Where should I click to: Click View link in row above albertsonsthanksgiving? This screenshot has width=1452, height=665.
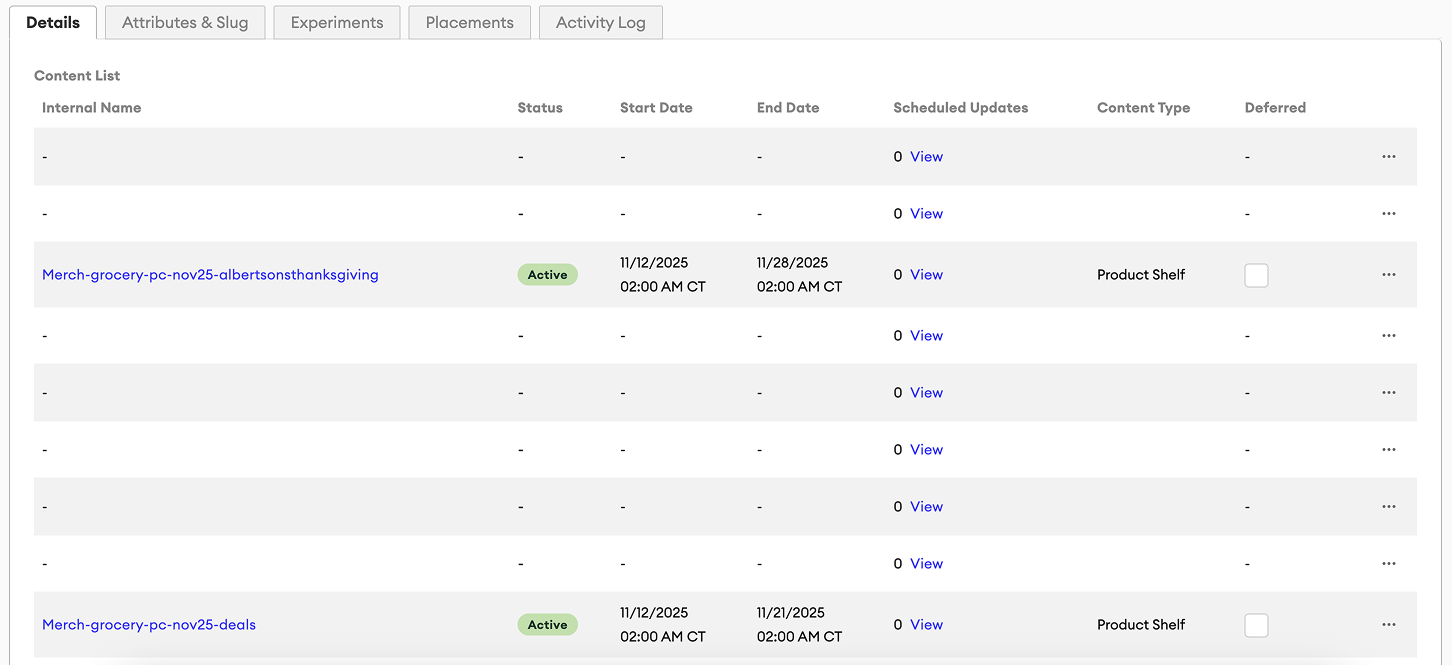click(x=926, y=214)
